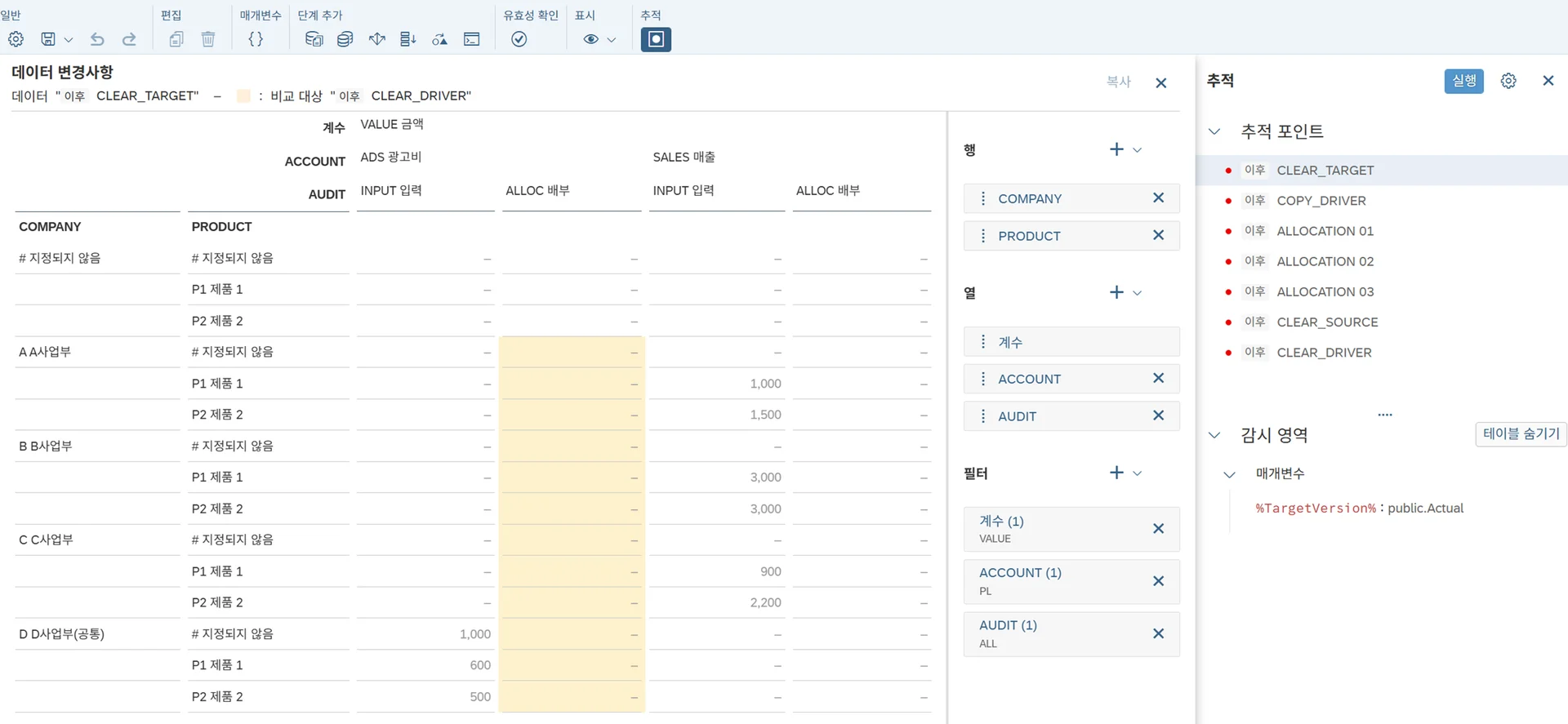This screenshot has width=1568, height=724.
Task: Click the undo arrow icon
Action: (x=97, y=39)
